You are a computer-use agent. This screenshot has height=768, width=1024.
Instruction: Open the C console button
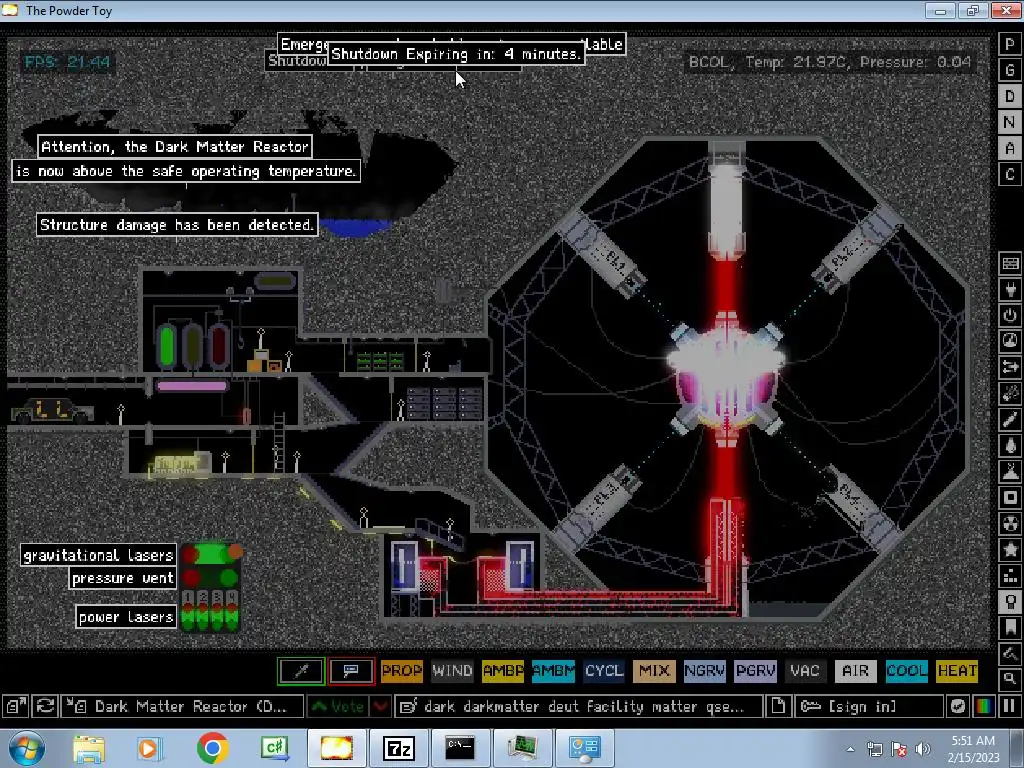point(1010,174)
